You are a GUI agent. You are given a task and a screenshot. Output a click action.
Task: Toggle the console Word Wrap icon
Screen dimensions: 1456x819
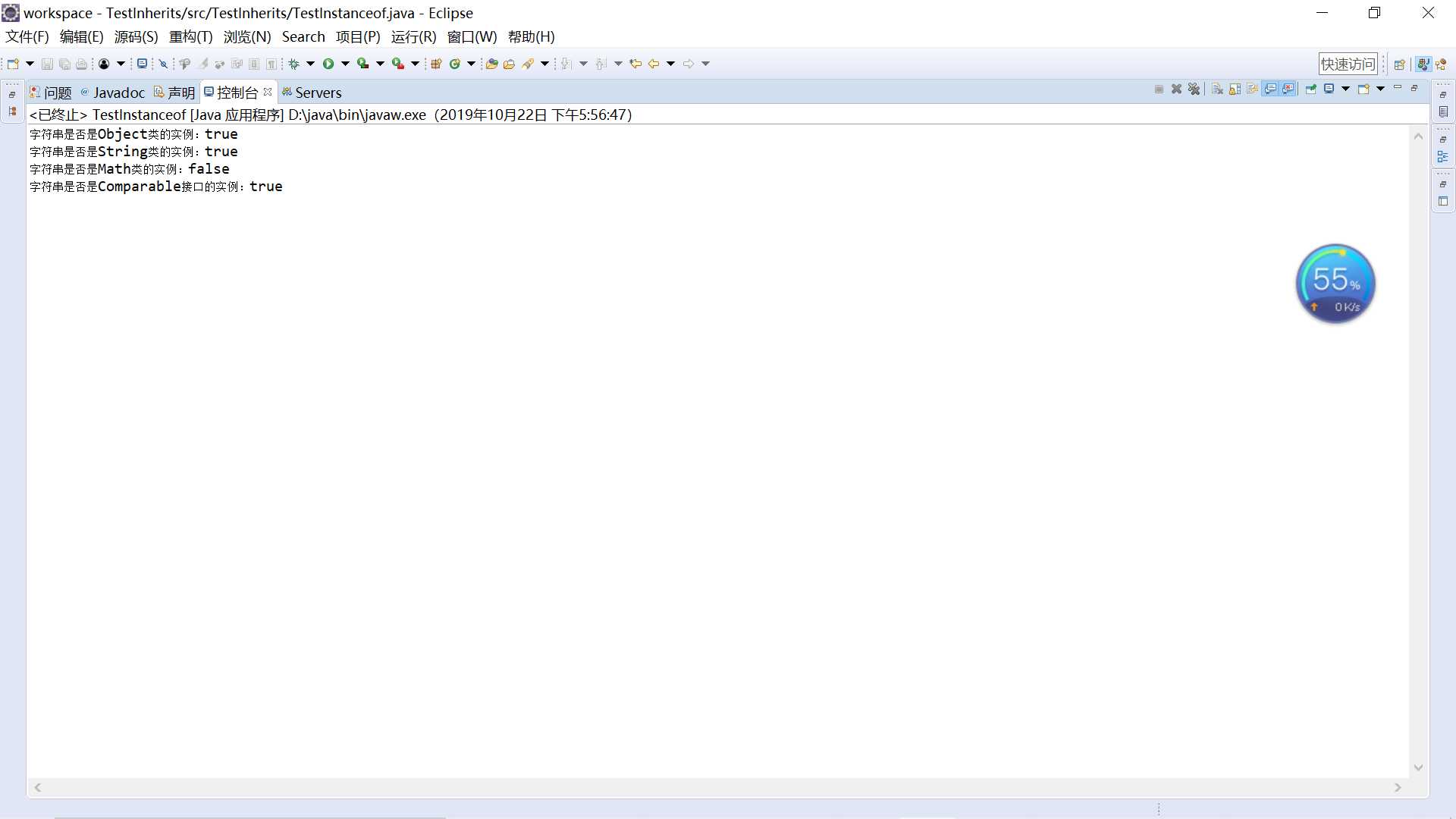tap(1252, 89)
